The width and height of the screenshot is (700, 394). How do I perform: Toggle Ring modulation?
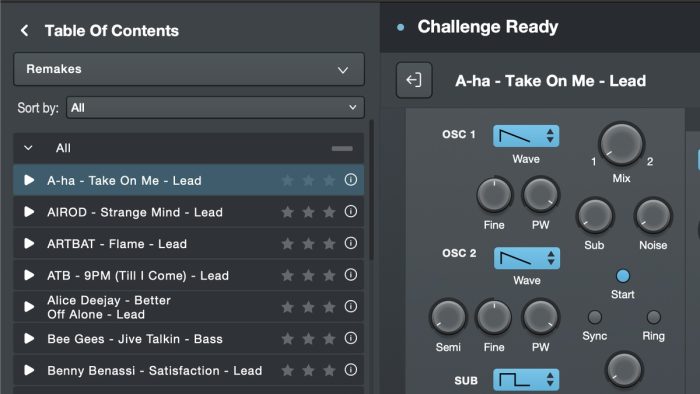point(654,317)
